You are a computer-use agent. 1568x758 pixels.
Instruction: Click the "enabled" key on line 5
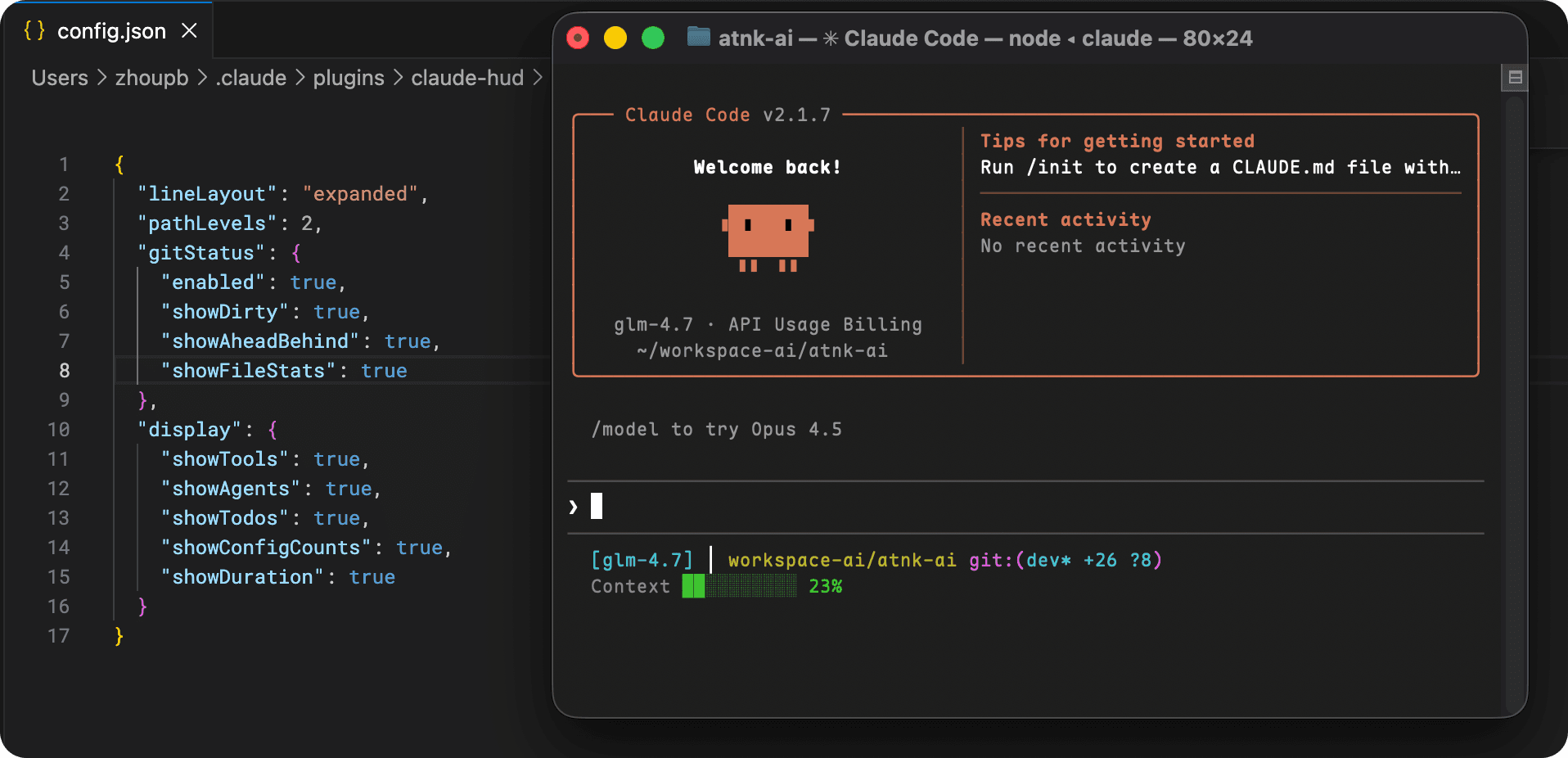[x=213, y=282]
